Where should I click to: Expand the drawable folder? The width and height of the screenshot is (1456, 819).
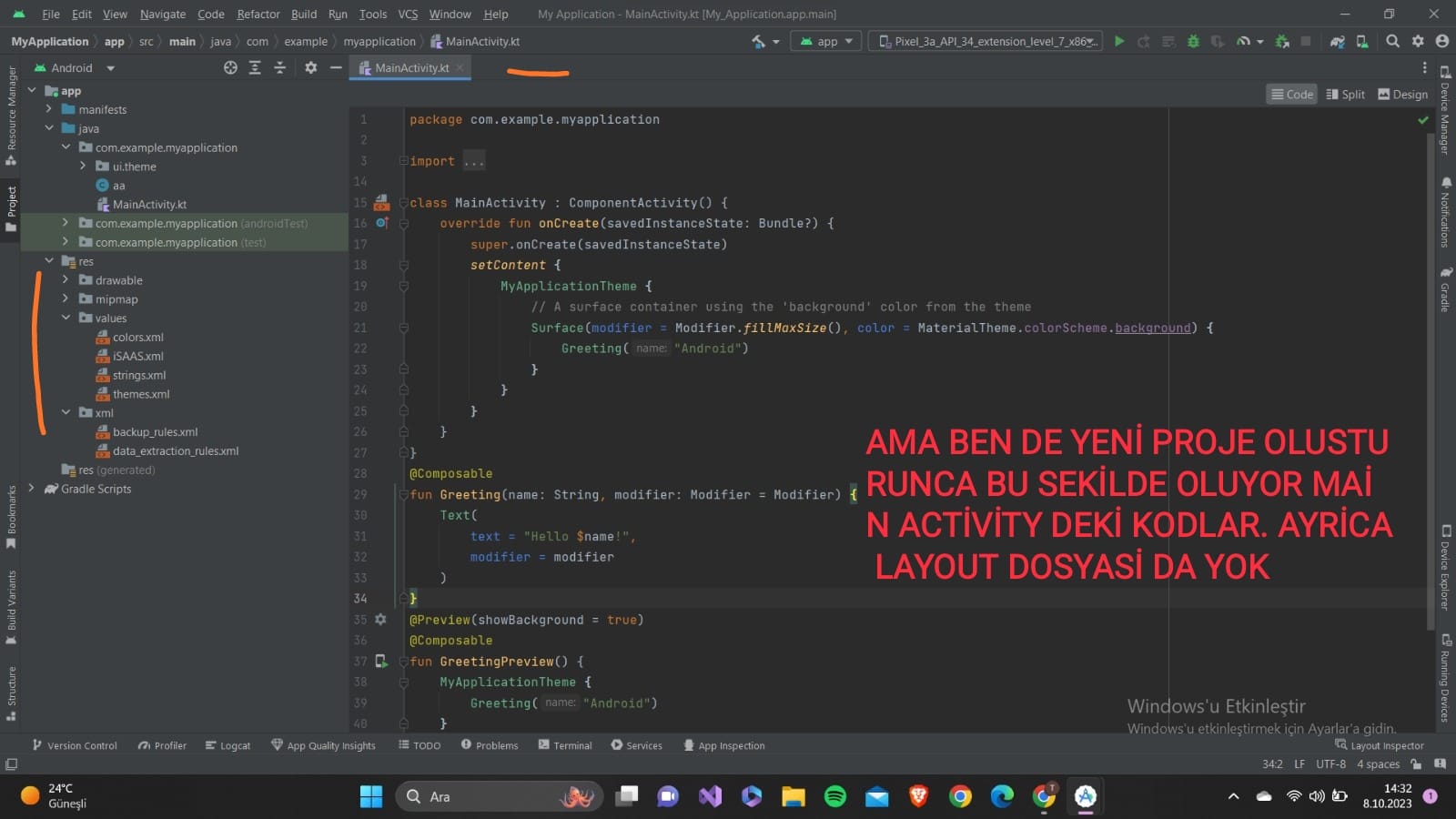pyautogui.click(x=66, y=280)
